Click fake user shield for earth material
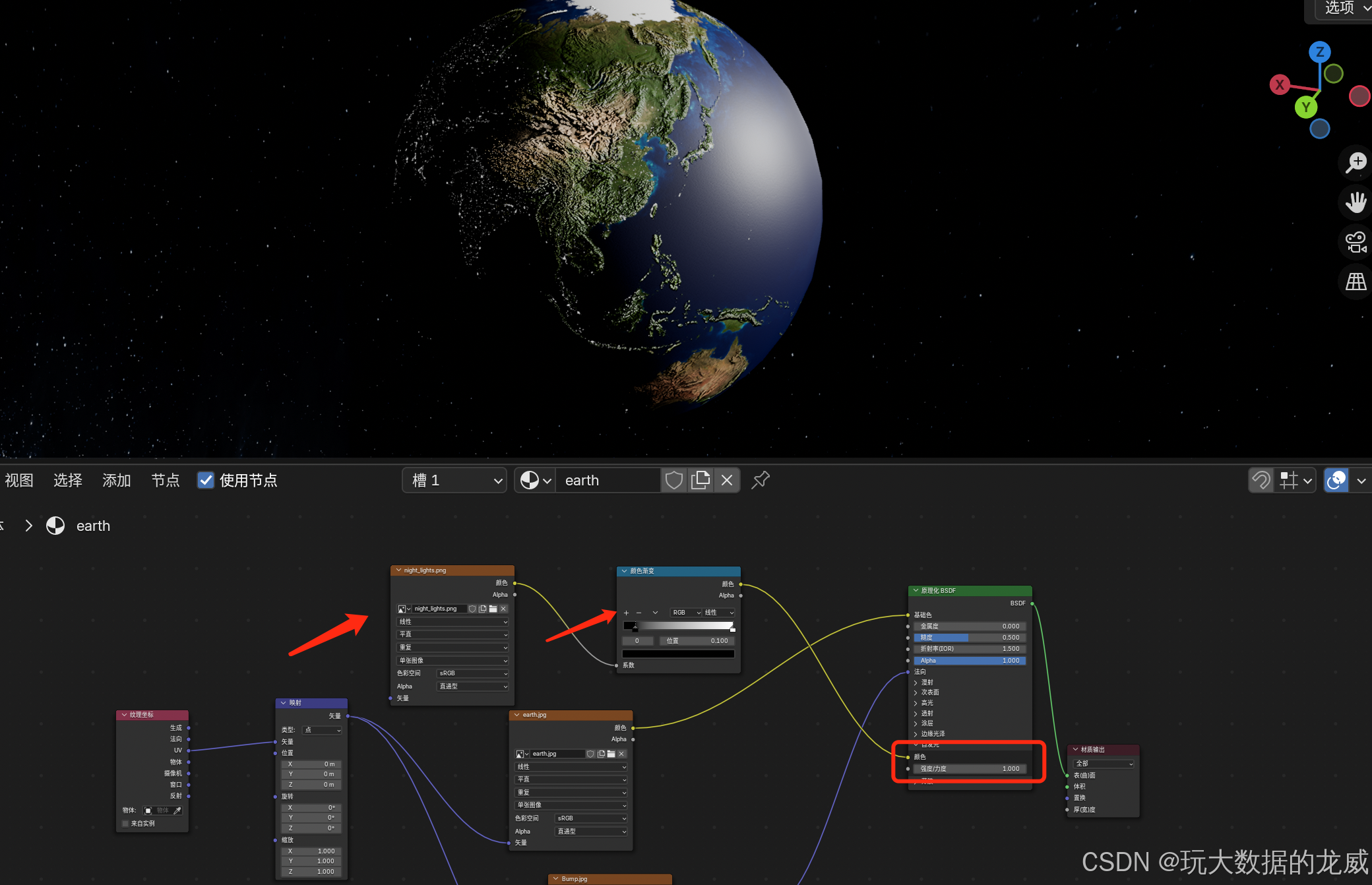The width and height of the screenshot is (1372, 885). (x=673, y=480)
